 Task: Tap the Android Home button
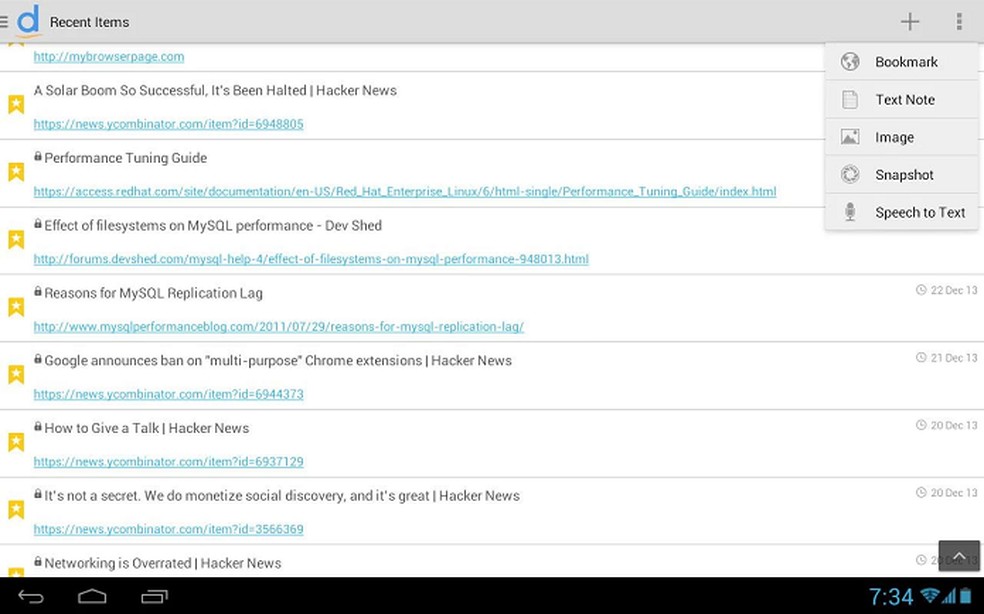click(x=92, y=596)
